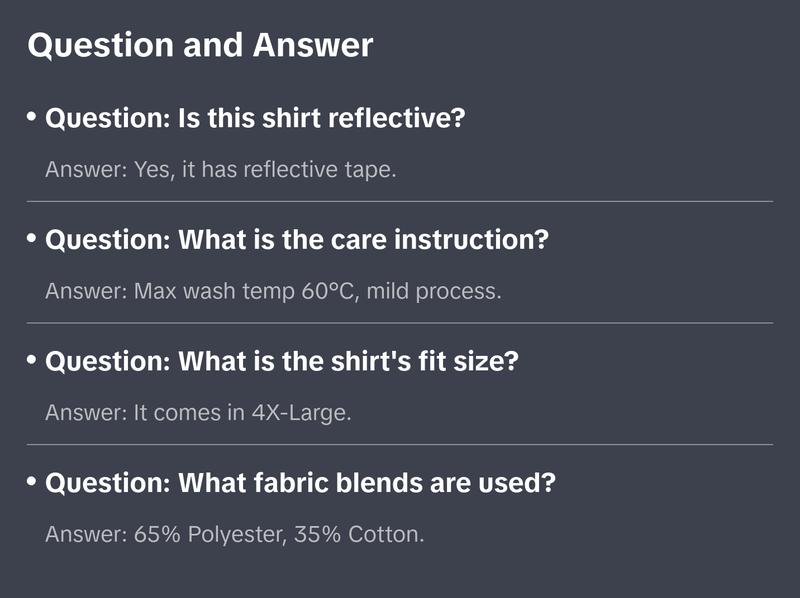
Task: Click the "It comes in 4X-Large" answer
Action: coord(198,412)
